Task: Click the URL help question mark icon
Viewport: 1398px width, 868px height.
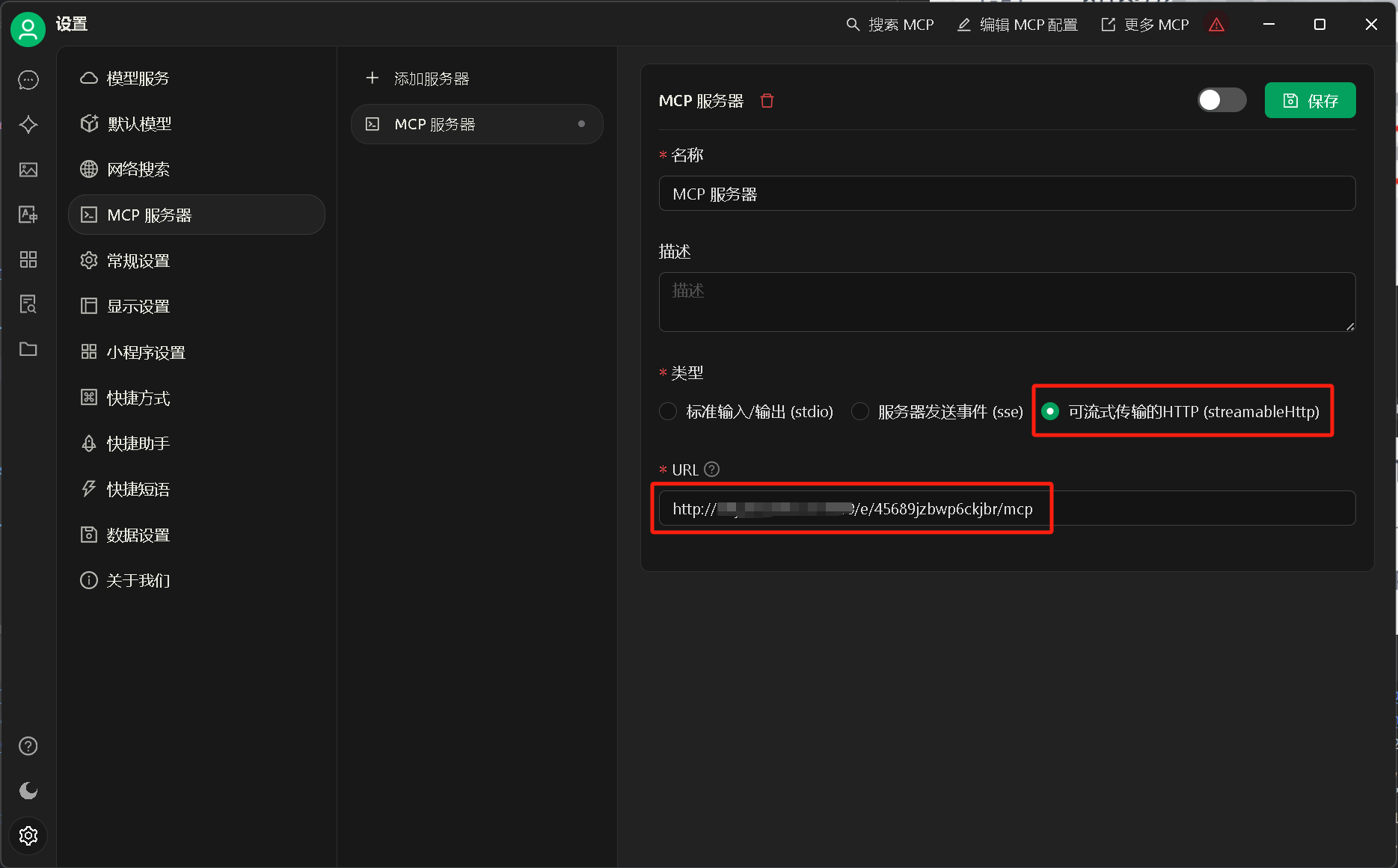Action: 712,470
